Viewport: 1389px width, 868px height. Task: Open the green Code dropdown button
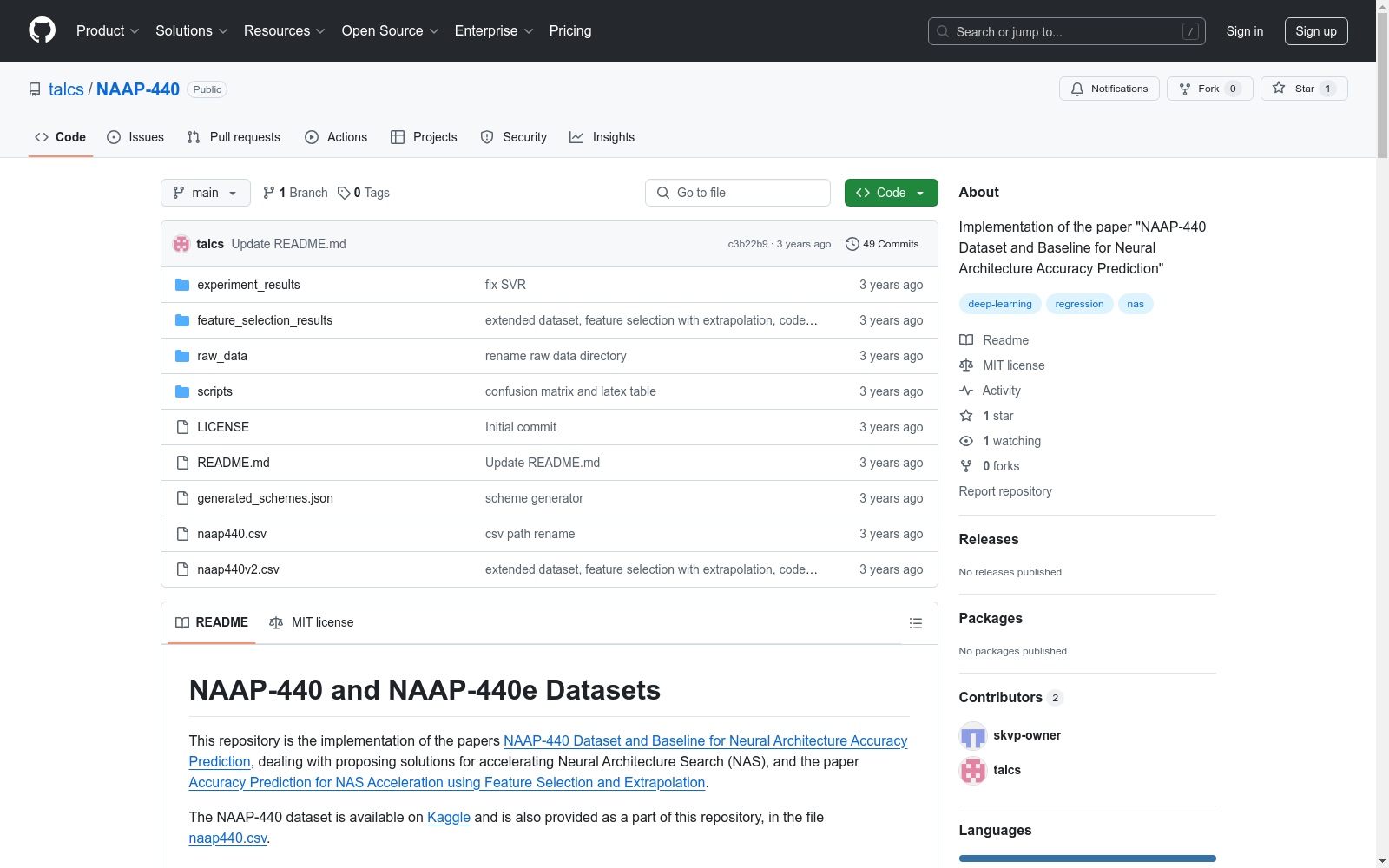891,193
